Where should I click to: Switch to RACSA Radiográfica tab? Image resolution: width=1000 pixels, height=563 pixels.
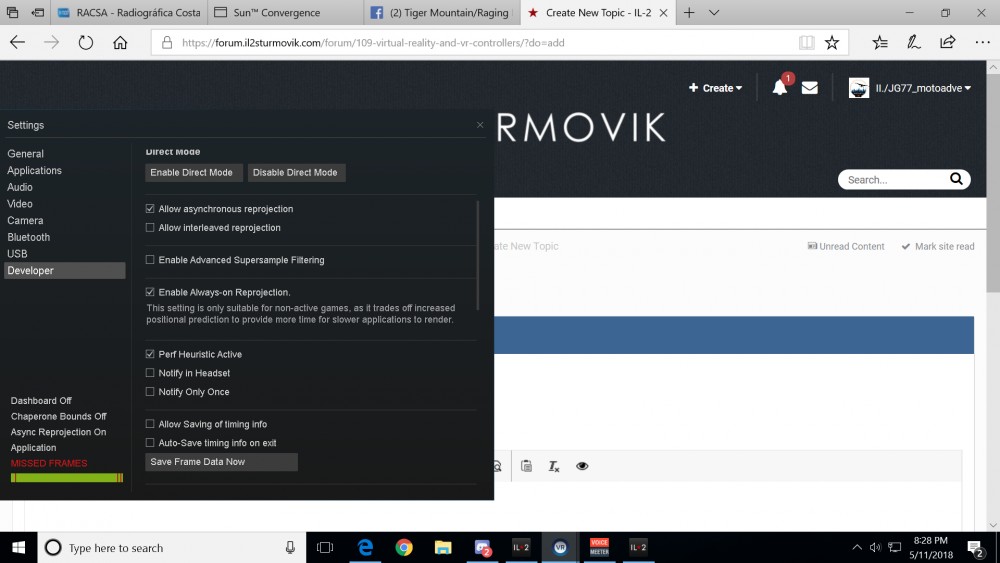click(x=129, y=13)
